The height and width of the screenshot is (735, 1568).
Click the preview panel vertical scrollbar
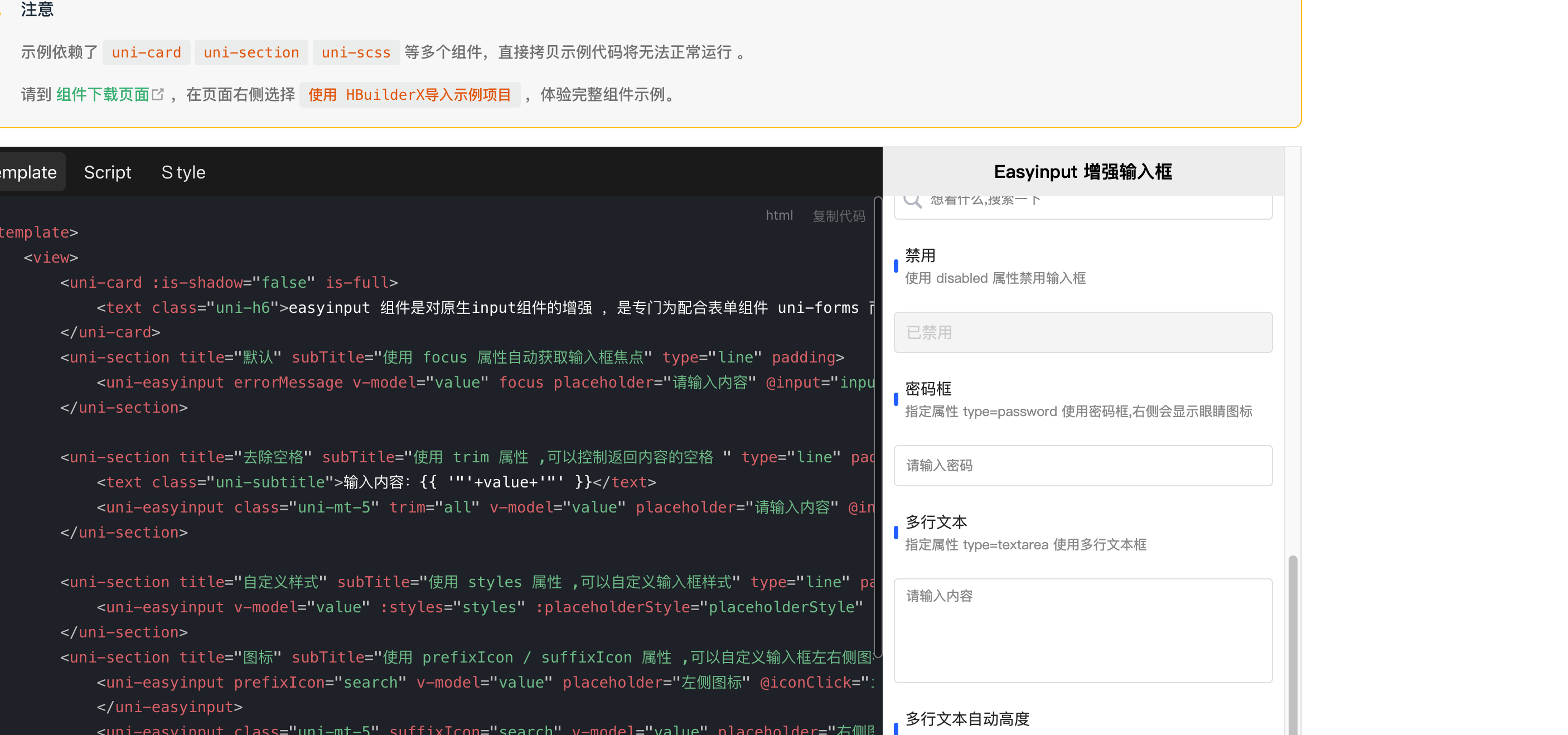pos(1292,644)
